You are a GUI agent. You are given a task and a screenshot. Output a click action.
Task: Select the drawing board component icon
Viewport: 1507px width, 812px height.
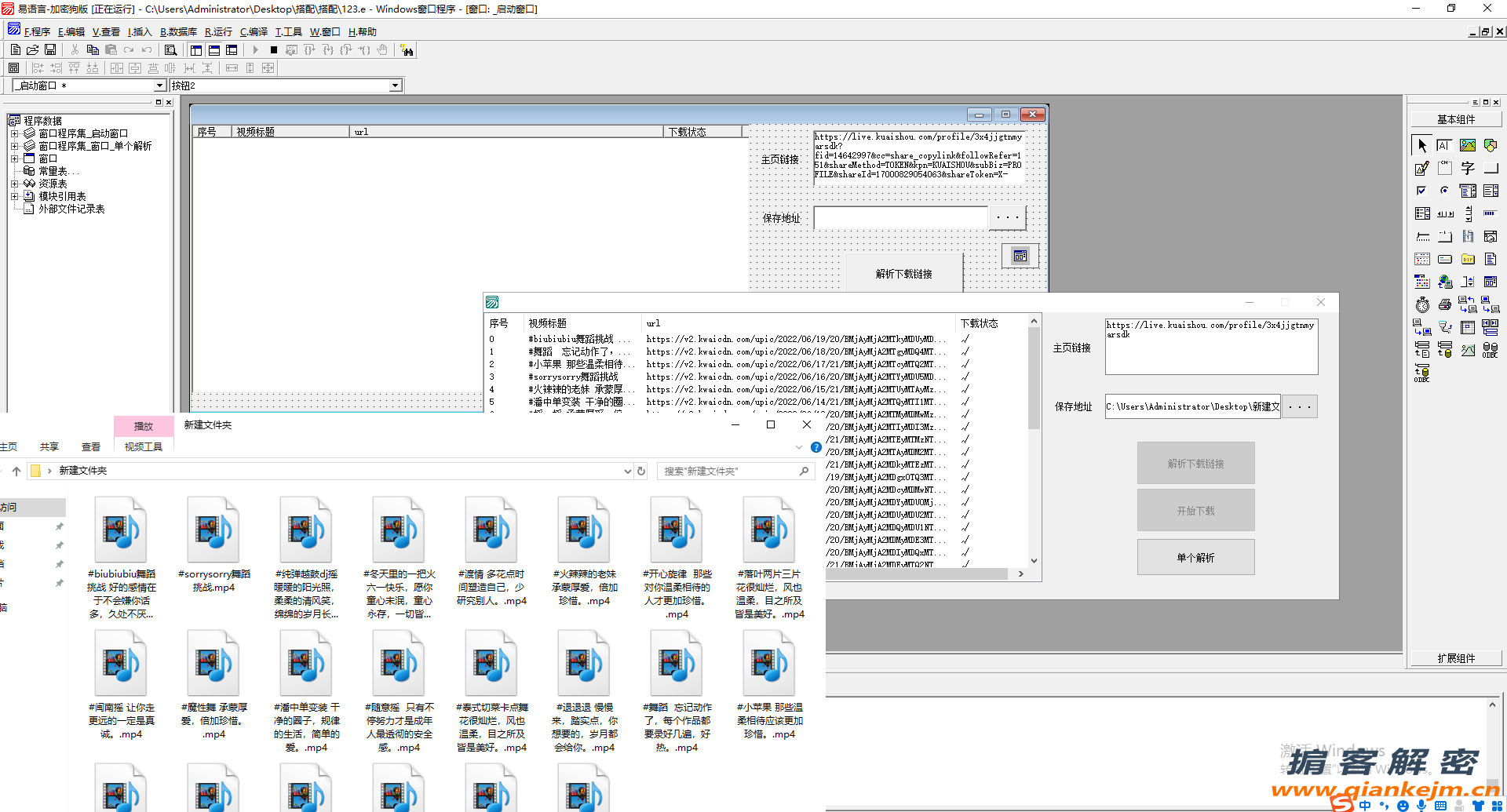(1422, 168)
